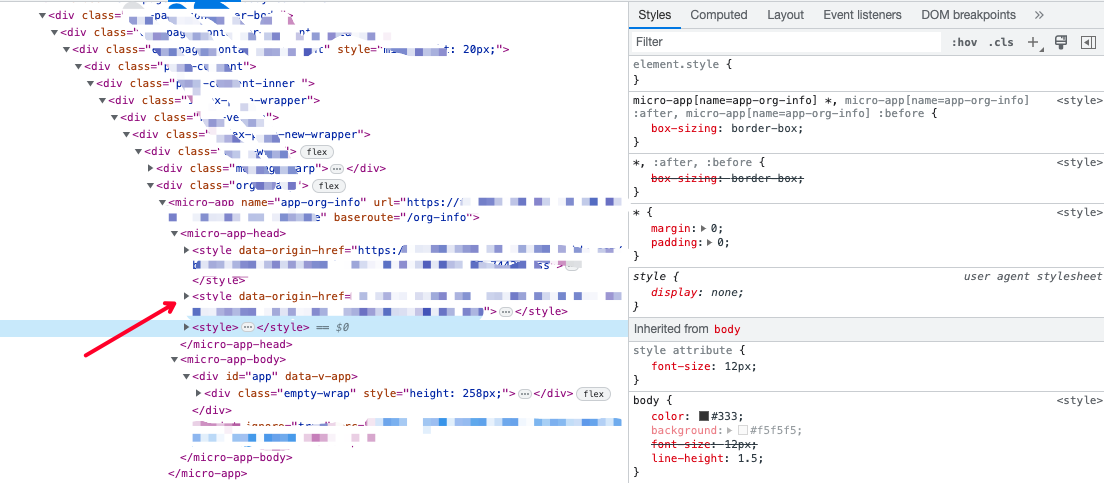Switch to Event listeners tab
1104x483 pixels.
tap(862, 15)
